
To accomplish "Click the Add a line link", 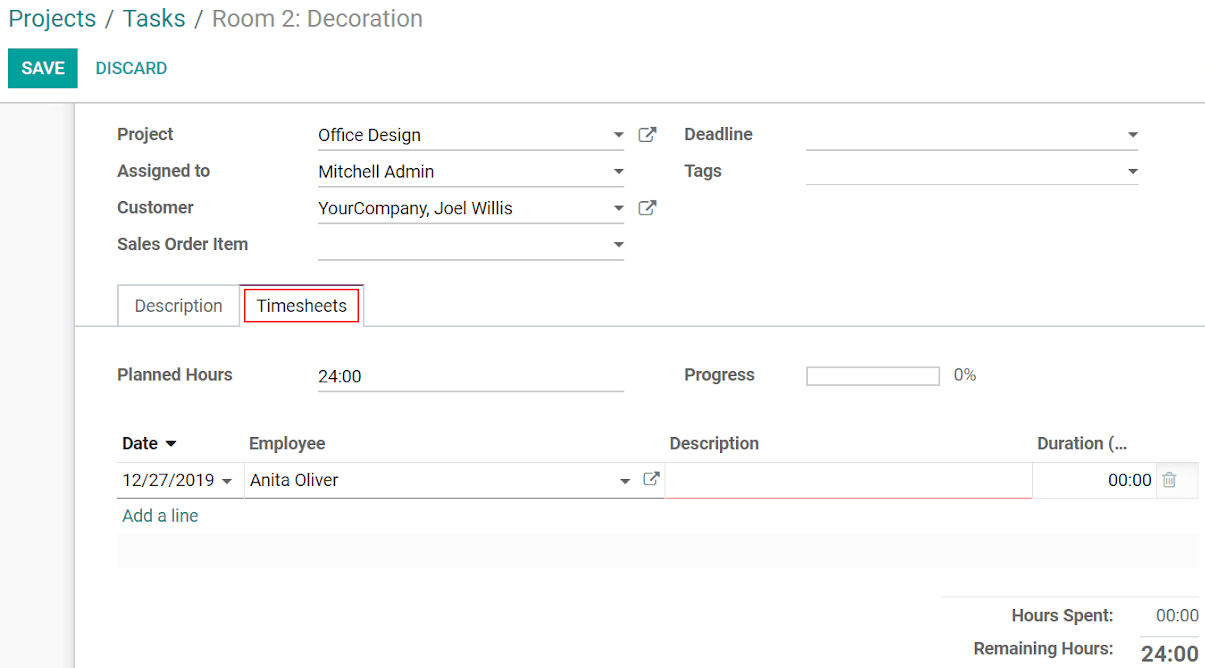I will (160, 515).
